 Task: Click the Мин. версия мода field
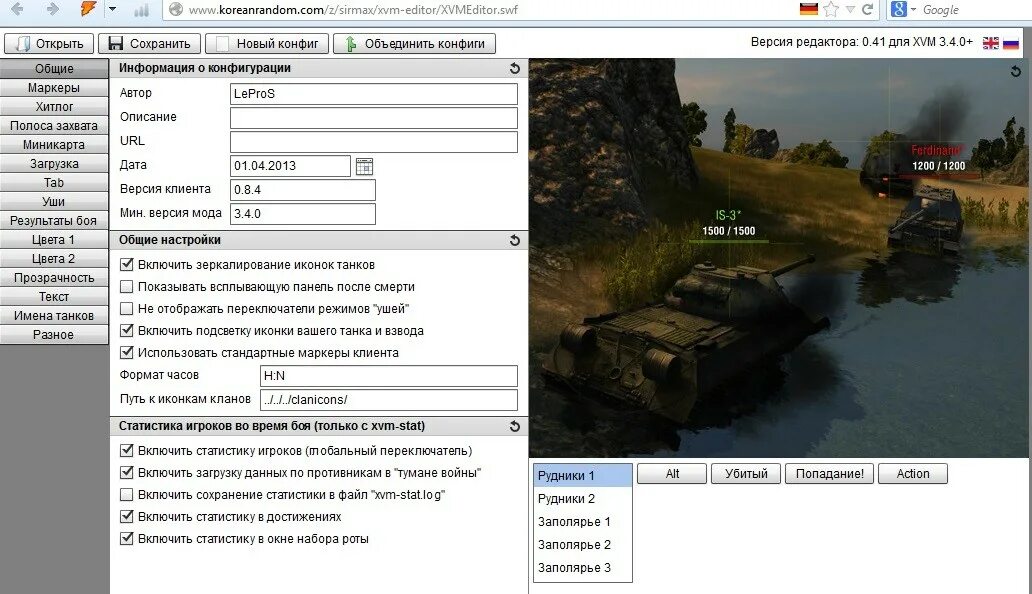click(303, 214)
